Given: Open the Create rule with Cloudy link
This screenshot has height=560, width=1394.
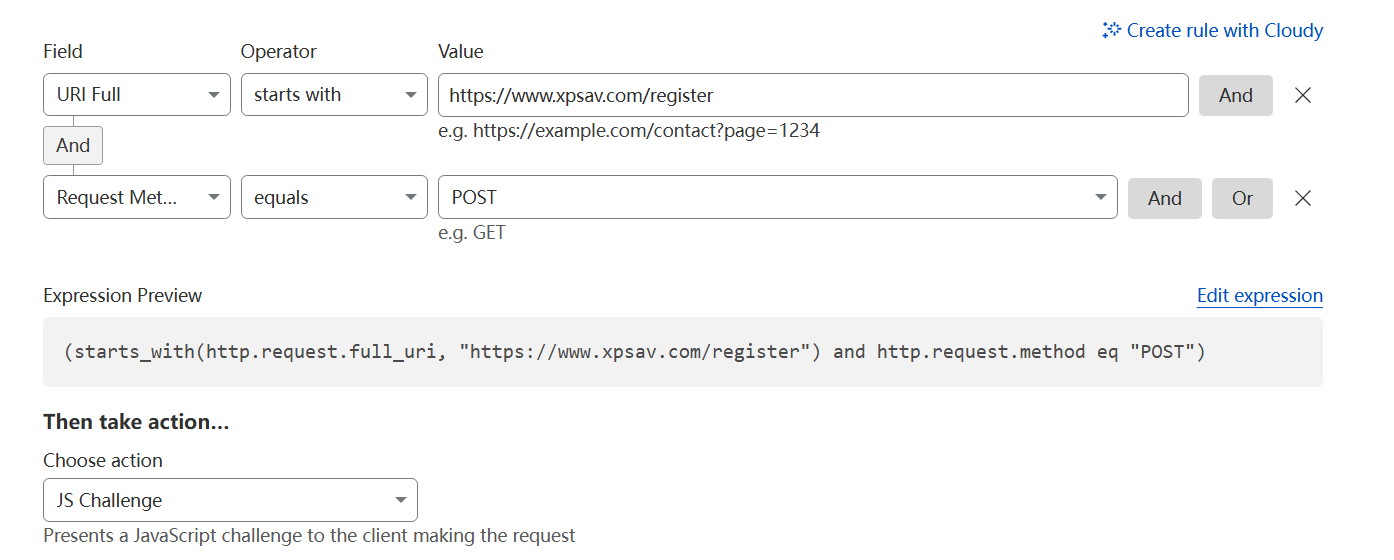Looking at the screenshot, I should pyautogui.click(x=1224, y=31).
